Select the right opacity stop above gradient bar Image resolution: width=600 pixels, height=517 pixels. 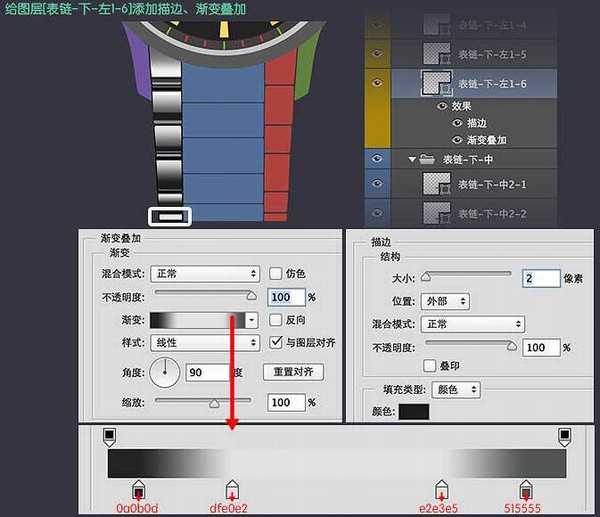[565, 436]
